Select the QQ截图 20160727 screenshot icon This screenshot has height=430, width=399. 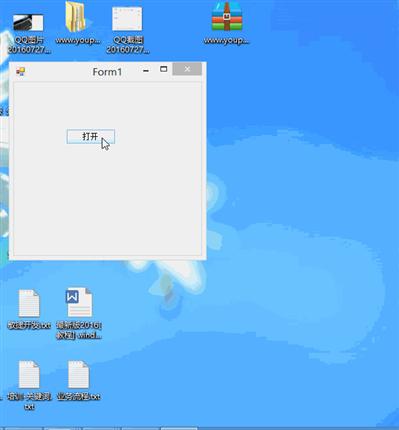pos(127,19)
